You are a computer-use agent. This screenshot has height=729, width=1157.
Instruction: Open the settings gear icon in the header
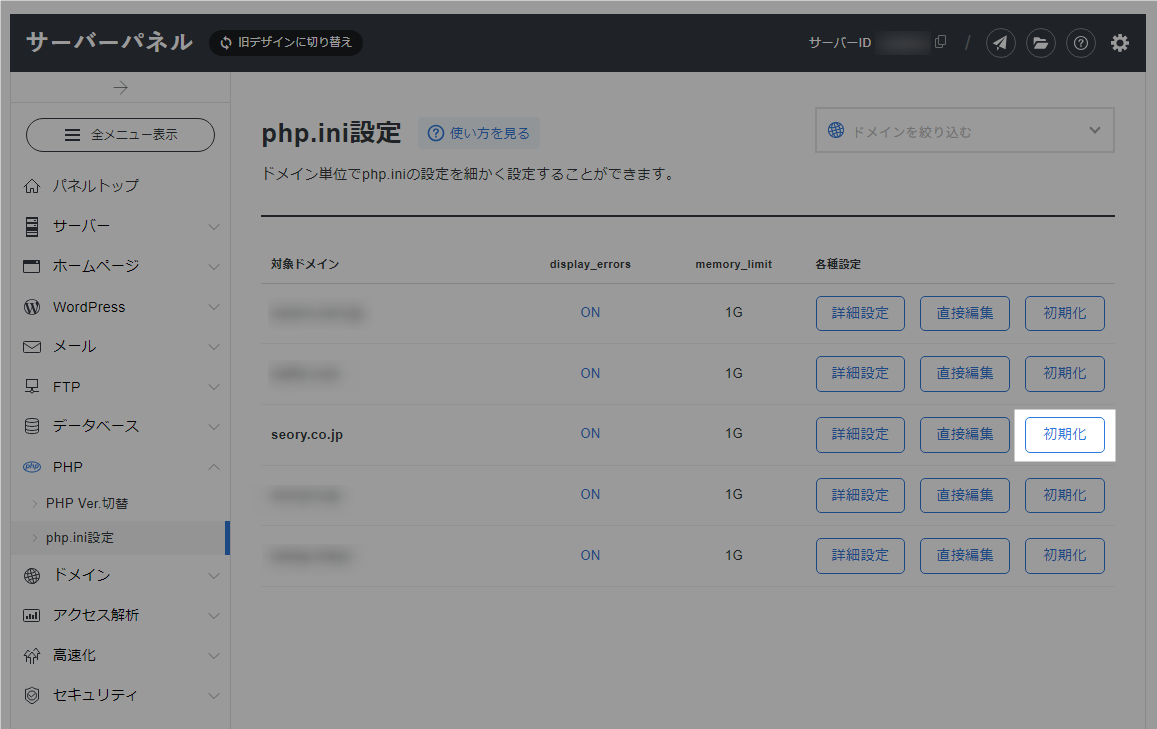coord(1120,43)
